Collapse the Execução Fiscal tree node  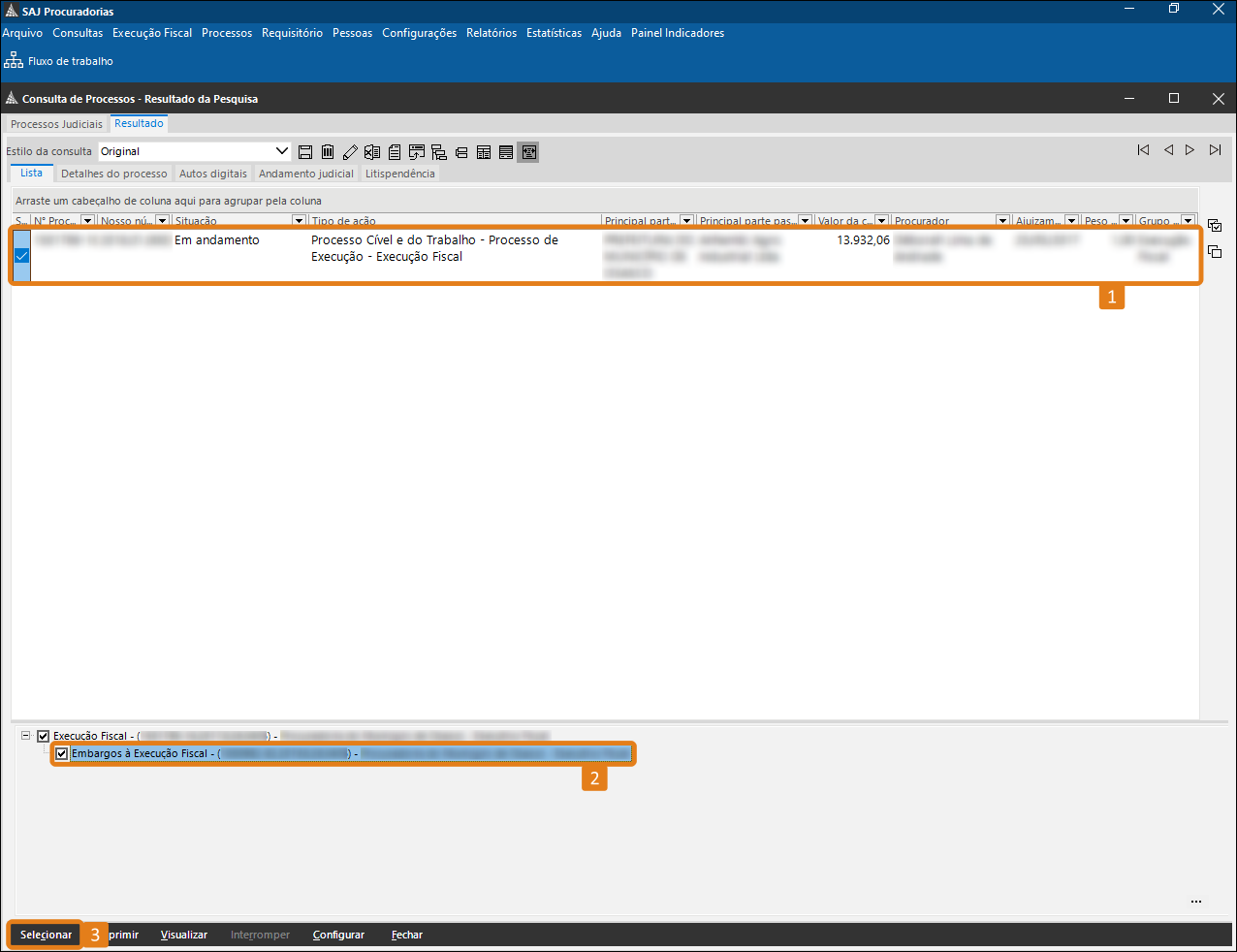[x=26, y=736]
